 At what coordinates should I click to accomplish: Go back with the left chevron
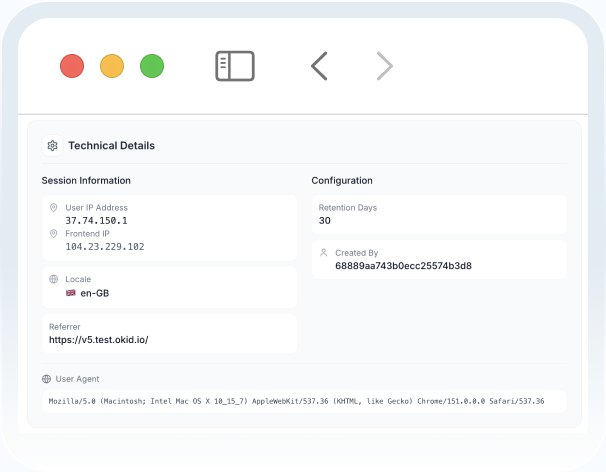point(319,66)
